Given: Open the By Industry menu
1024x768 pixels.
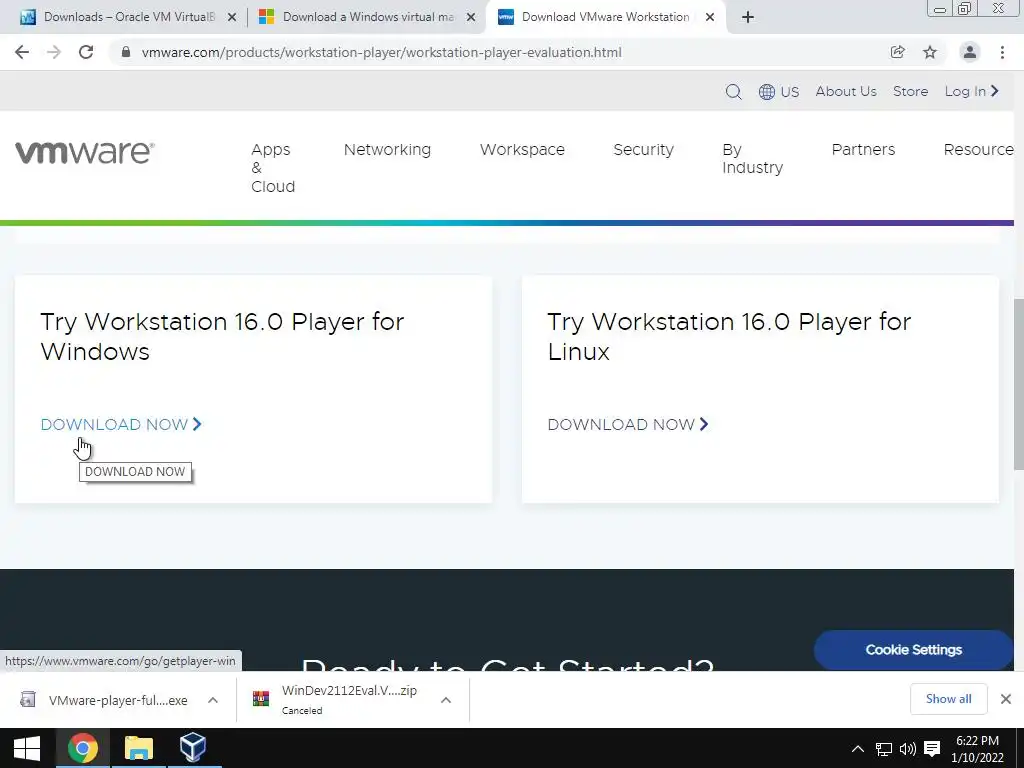Looking at the screenshot, I should click(x=752, y=159).
